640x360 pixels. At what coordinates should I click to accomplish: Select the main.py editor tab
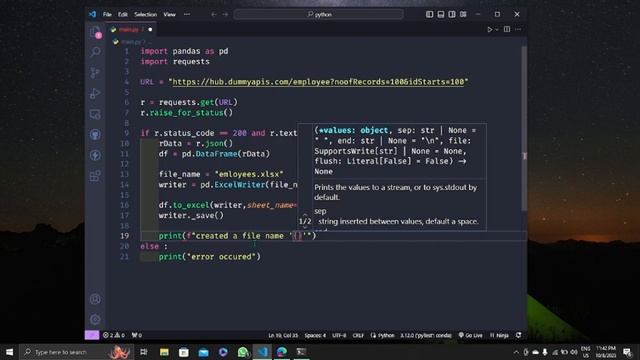click(x=131, y=29)
